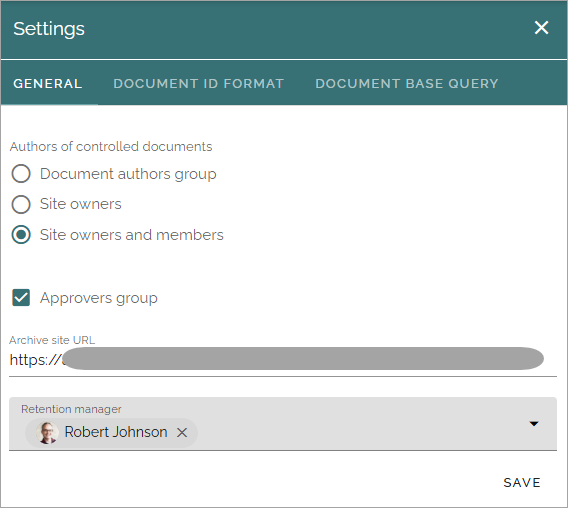
Task: Click the Robert Johnson name in chip
Action: pos(116,432)
